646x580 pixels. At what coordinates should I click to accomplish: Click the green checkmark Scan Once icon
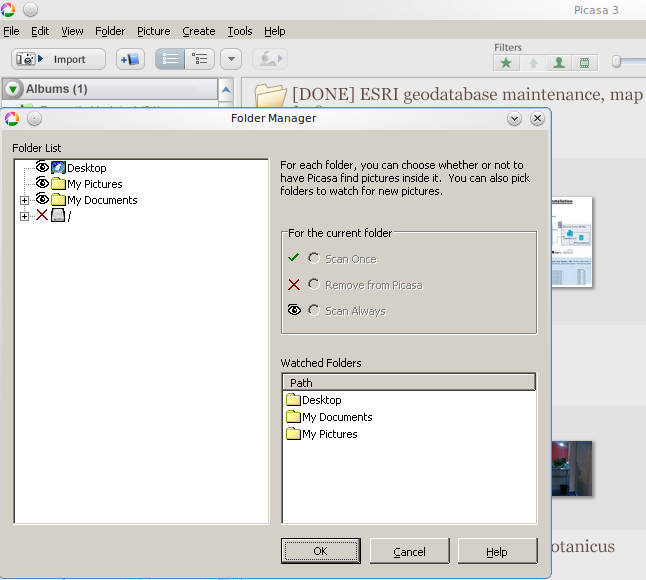293,258
